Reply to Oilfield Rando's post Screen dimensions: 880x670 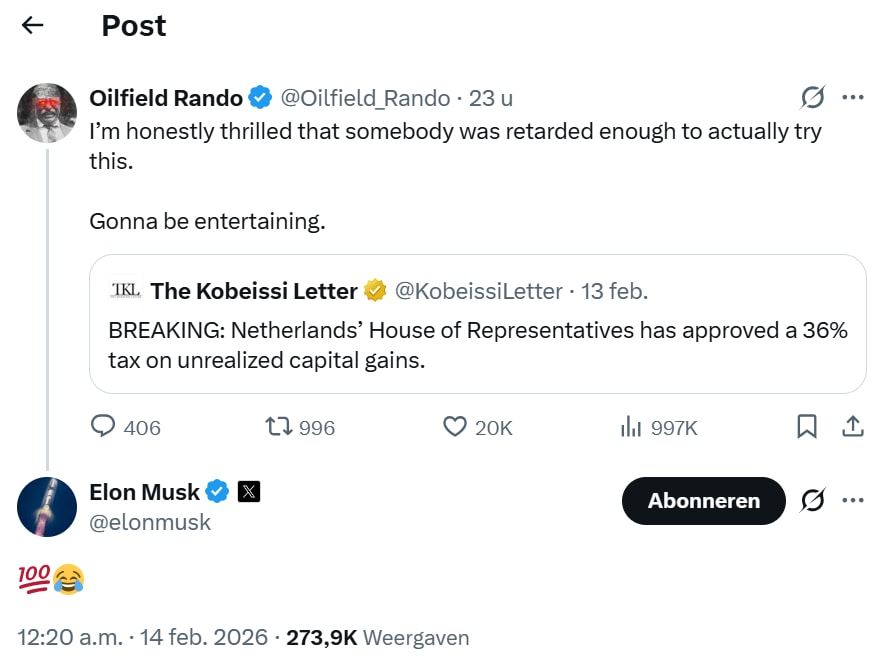pyautogui.click(x=103, y=427)
